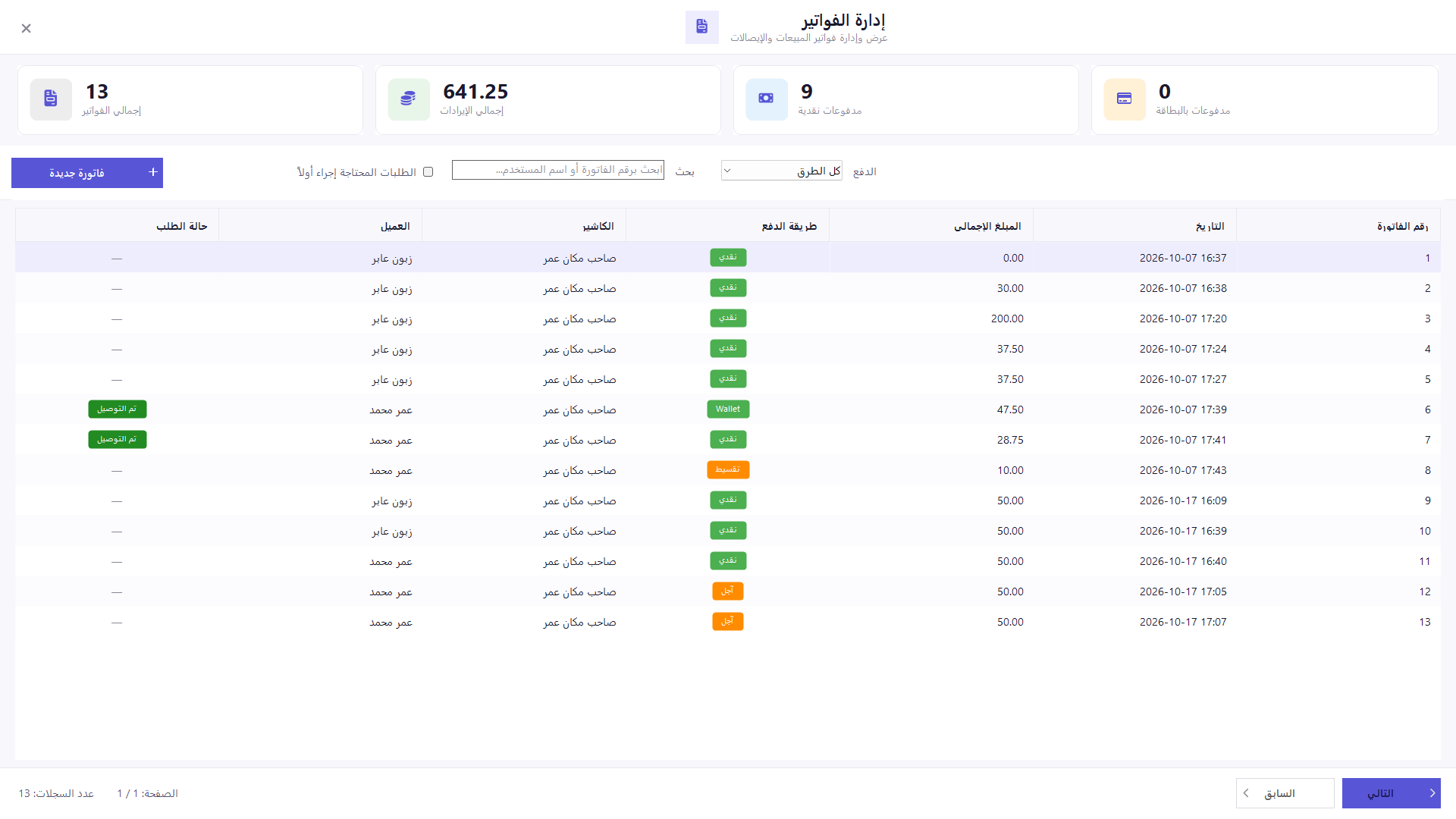Click the total revenue coins icon
Screen dimensions: 1456x819
click(408, 99)
